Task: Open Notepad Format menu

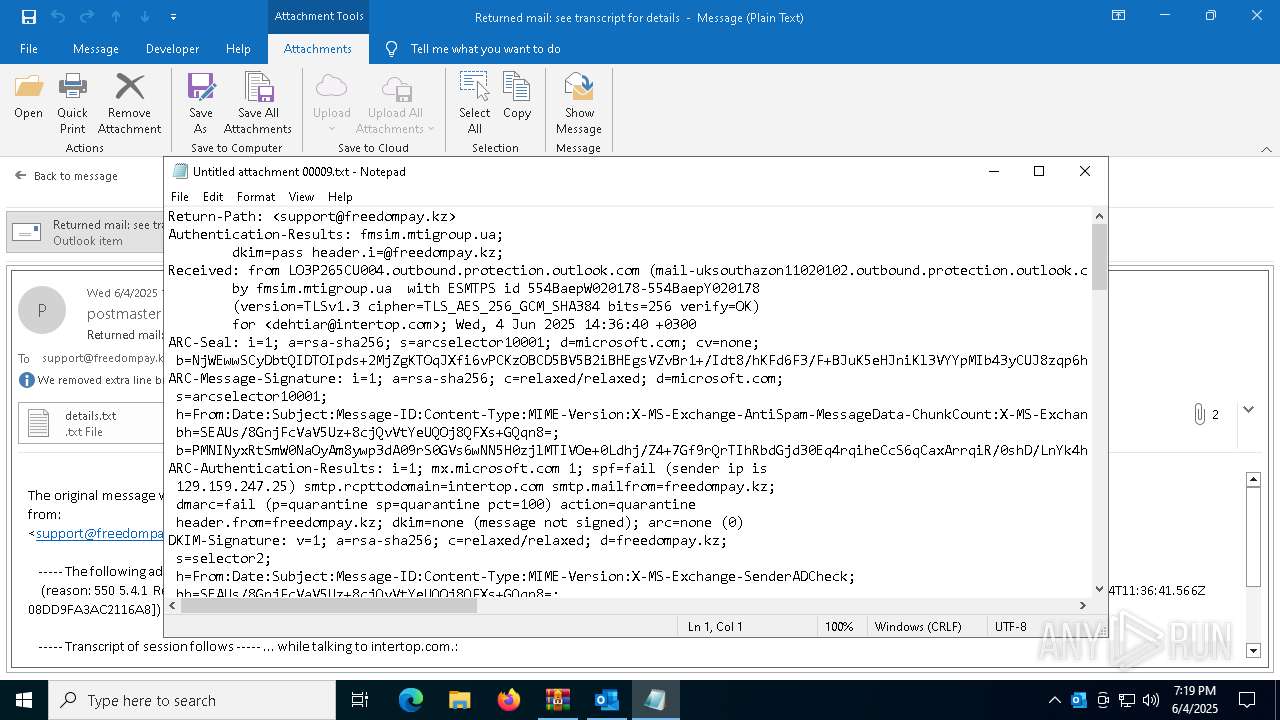Action: click(256, 197)
